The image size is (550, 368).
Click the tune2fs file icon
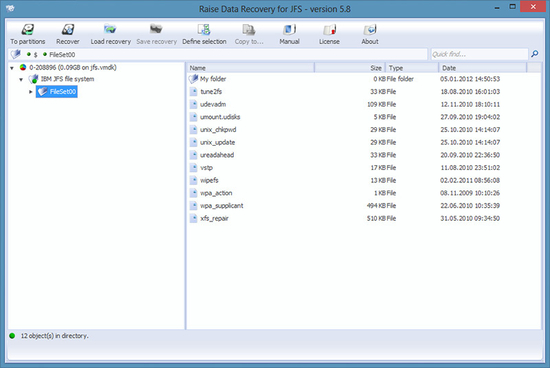(193, 92)
